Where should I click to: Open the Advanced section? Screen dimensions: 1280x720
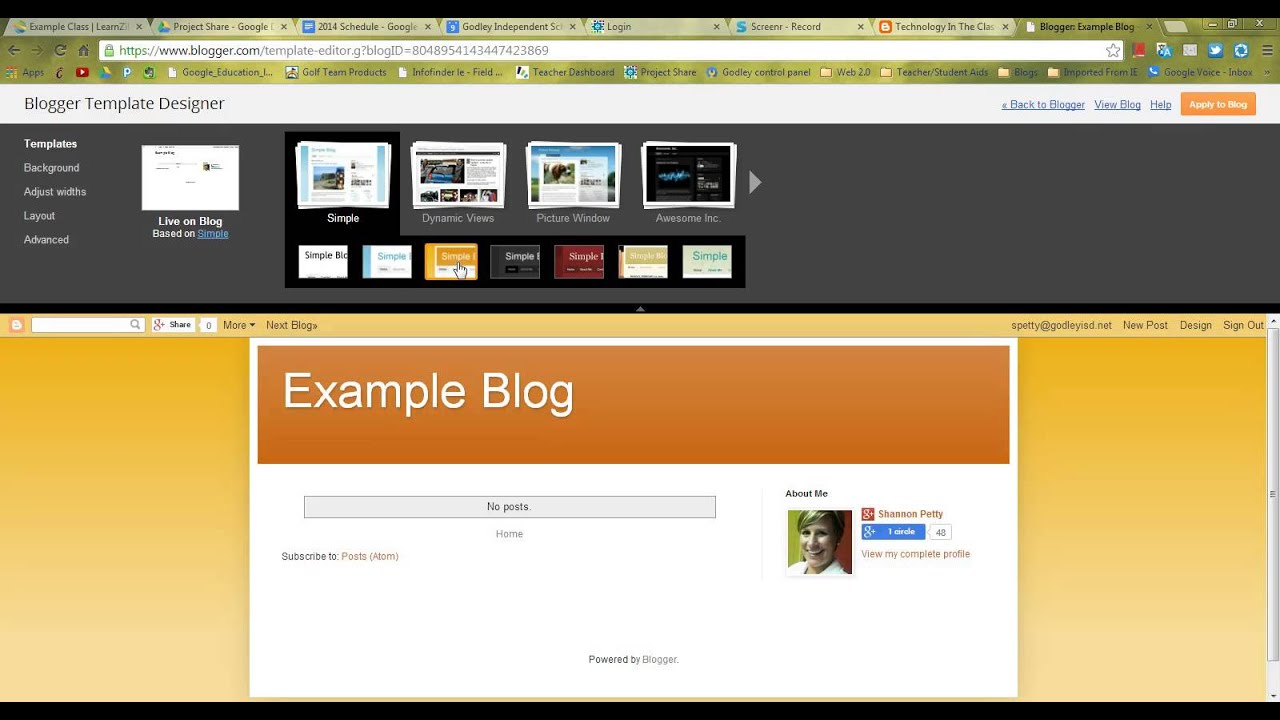click(46, 240)
